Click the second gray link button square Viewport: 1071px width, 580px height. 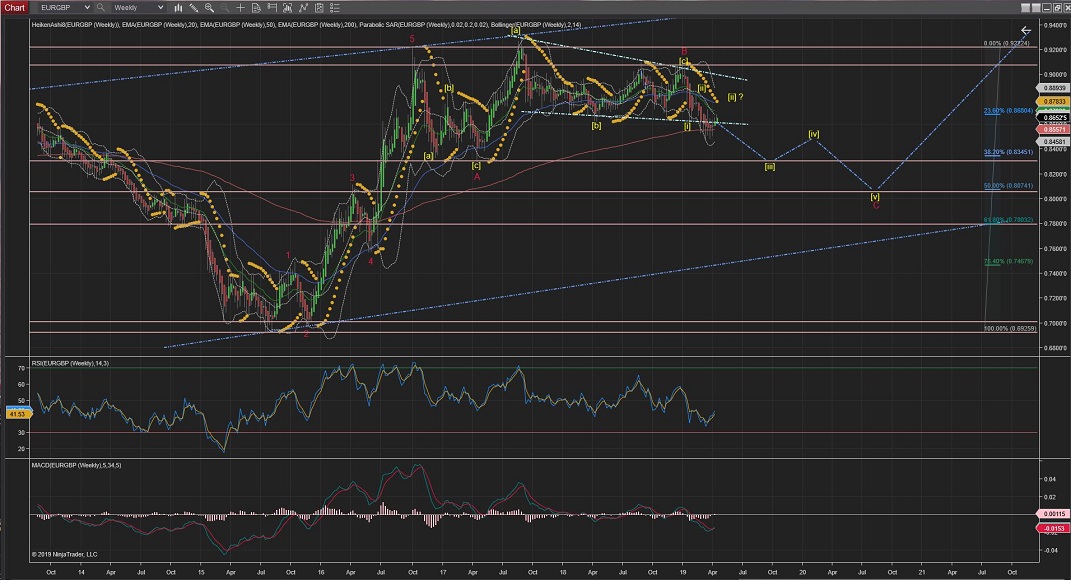[1037, 8]
